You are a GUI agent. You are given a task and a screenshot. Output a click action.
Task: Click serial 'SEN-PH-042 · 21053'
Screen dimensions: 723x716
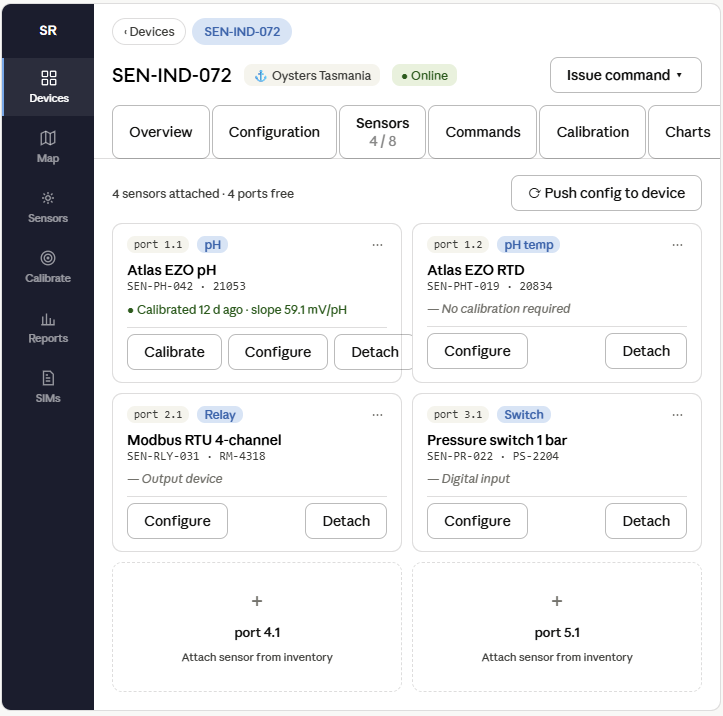tap(186, 286)
